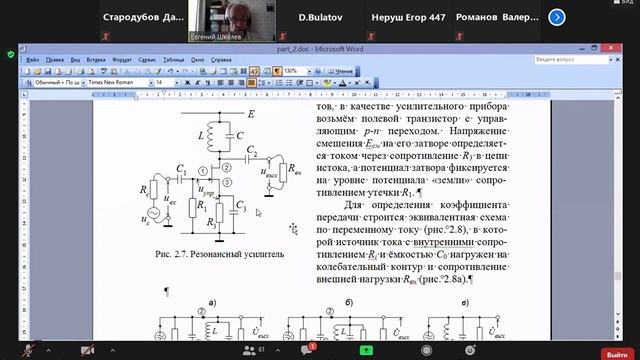Toggle Zoom microphone mute button
This screenshot has height=360, width=640.
pos(28,351)
